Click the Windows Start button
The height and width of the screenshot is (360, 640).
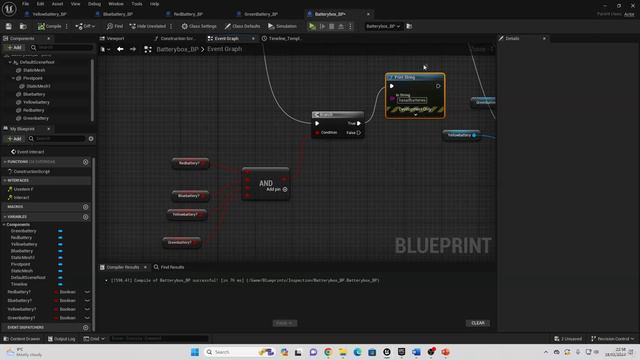tap(195, 352)
